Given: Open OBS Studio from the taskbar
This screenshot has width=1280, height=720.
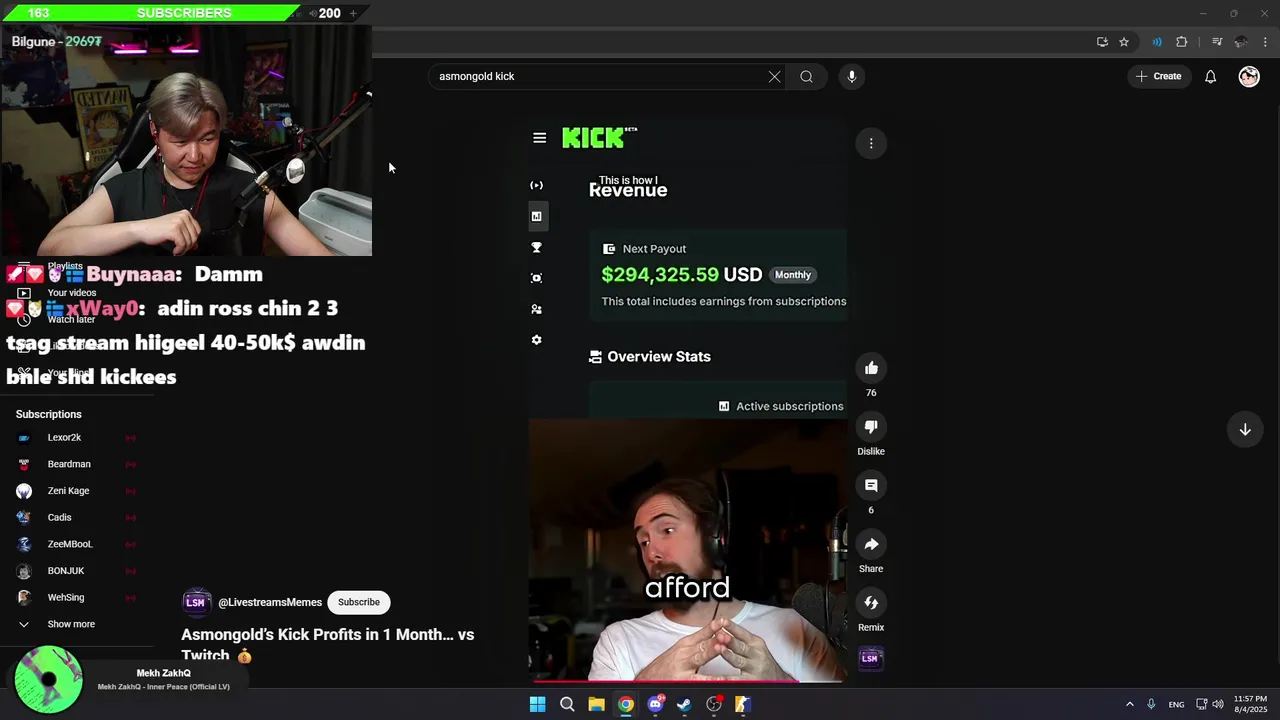Looking at the screenshot, I should coord(714,704).
